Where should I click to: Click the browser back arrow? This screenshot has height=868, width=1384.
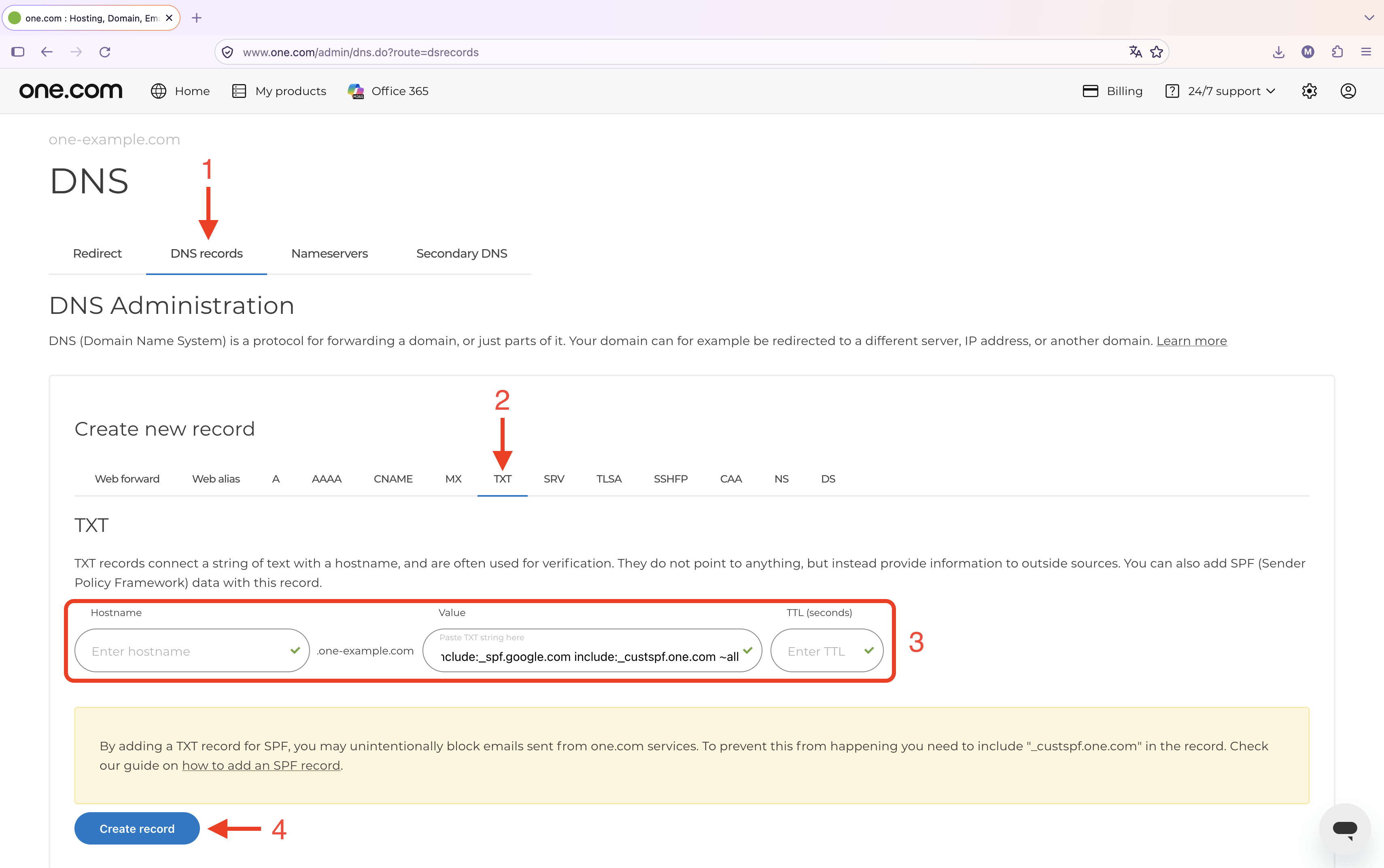click(47, 52)
